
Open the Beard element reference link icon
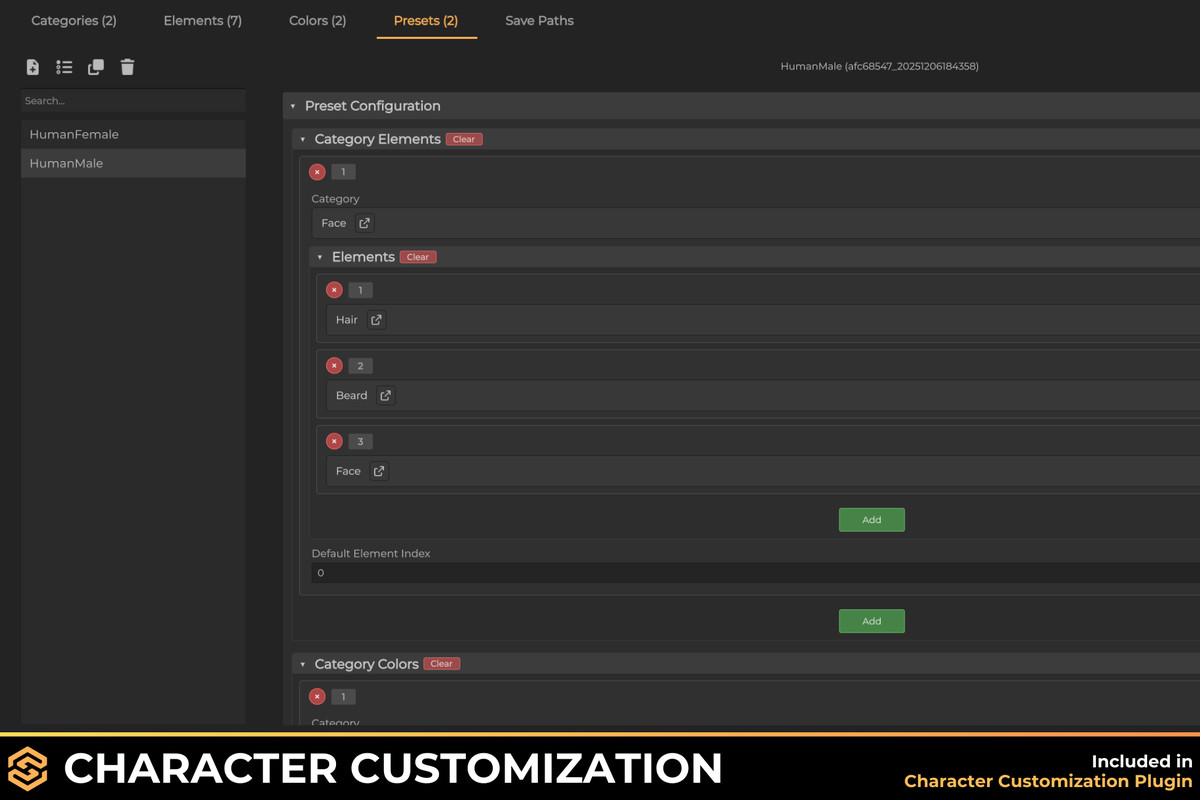click(x=385, y=395)
